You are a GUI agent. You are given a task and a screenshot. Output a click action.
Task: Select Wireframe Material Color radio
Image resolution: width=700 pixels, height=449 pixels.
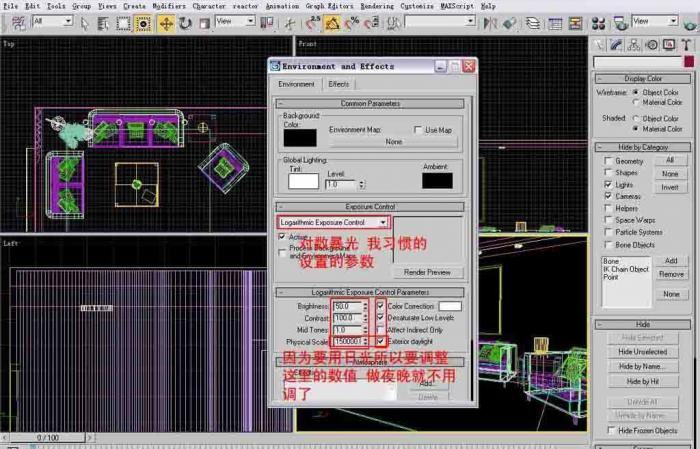pos(636,103)
